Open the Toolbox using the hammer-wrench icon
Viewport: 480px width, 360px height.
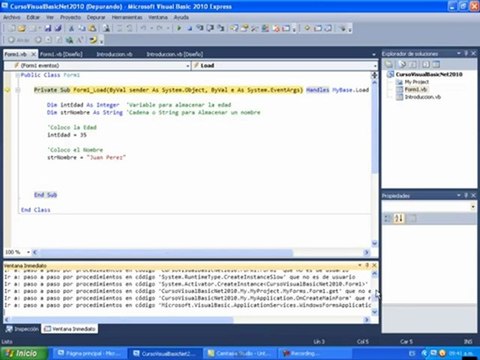point(255,29)
